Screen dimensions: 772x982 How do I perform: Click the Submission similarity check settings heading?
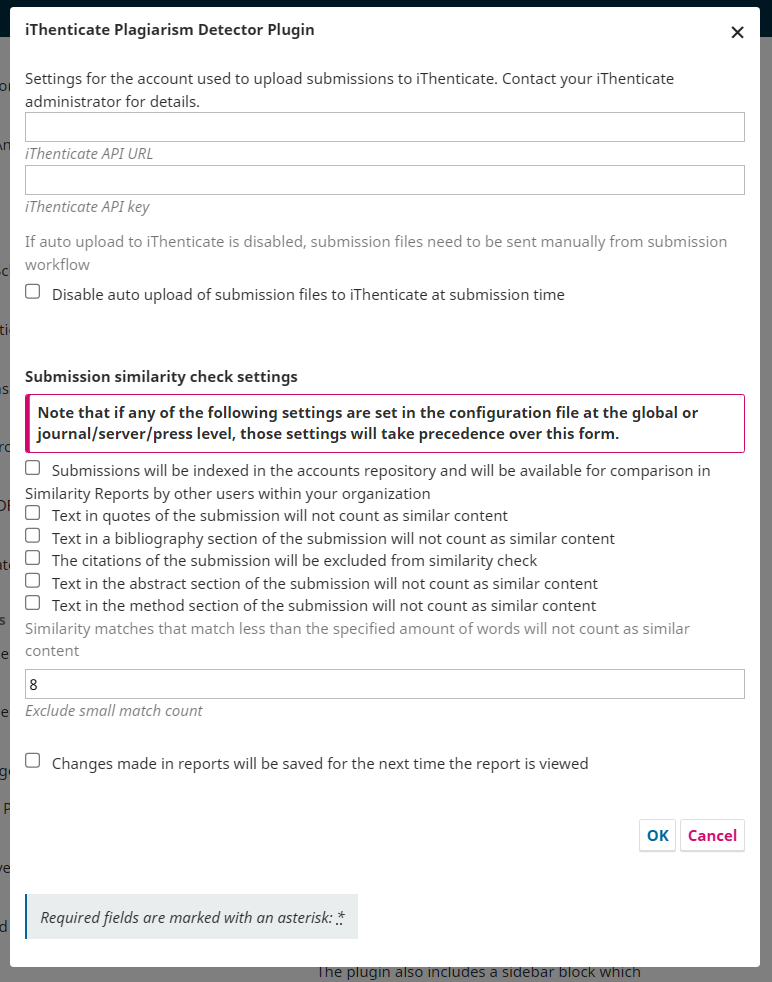click(161, 377)
